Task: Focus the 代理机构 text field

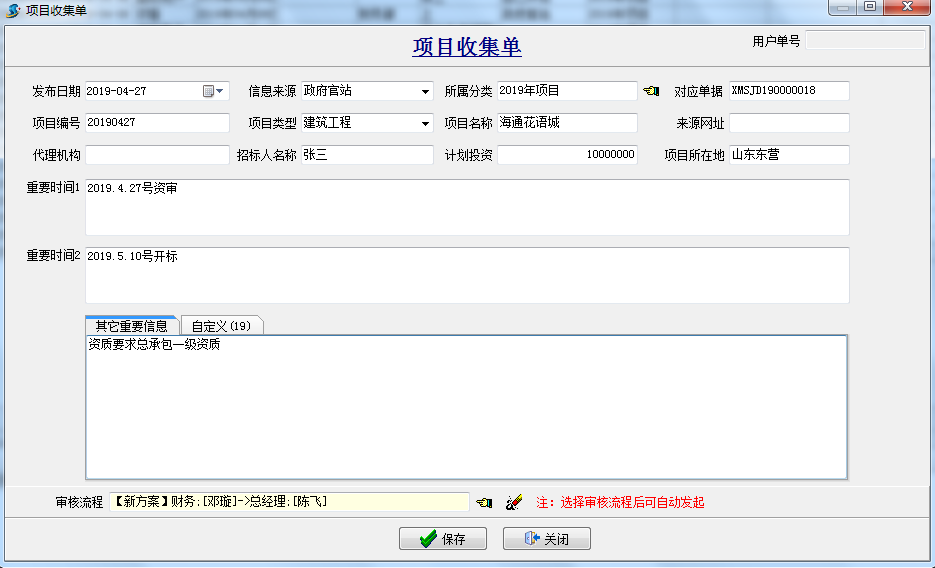Action: point(157,155)
